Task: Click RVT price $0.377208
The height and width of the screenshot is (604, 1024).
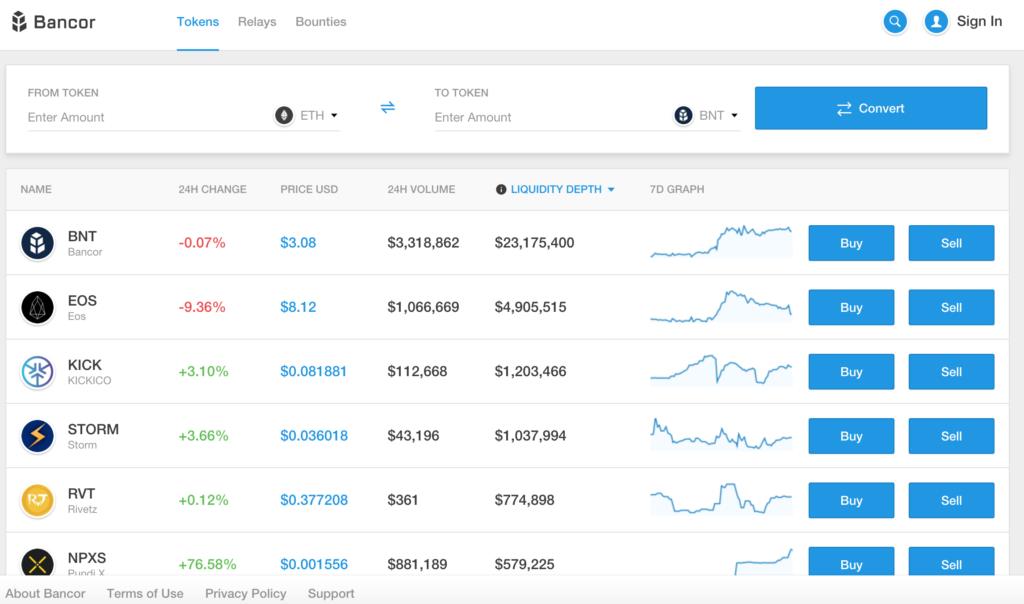Action: point(314,500)
